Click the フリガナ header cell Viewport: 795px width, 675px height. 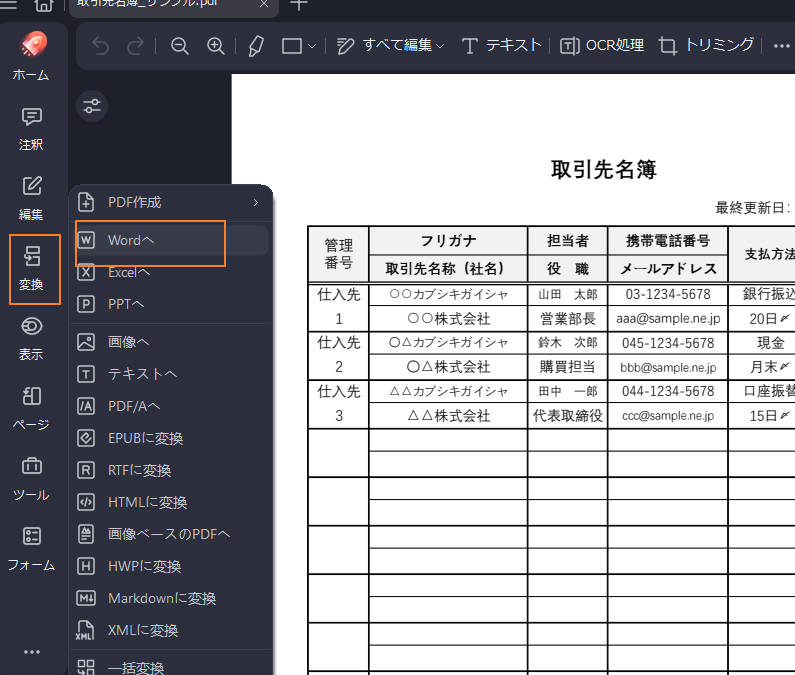click(x=449, y=240)
